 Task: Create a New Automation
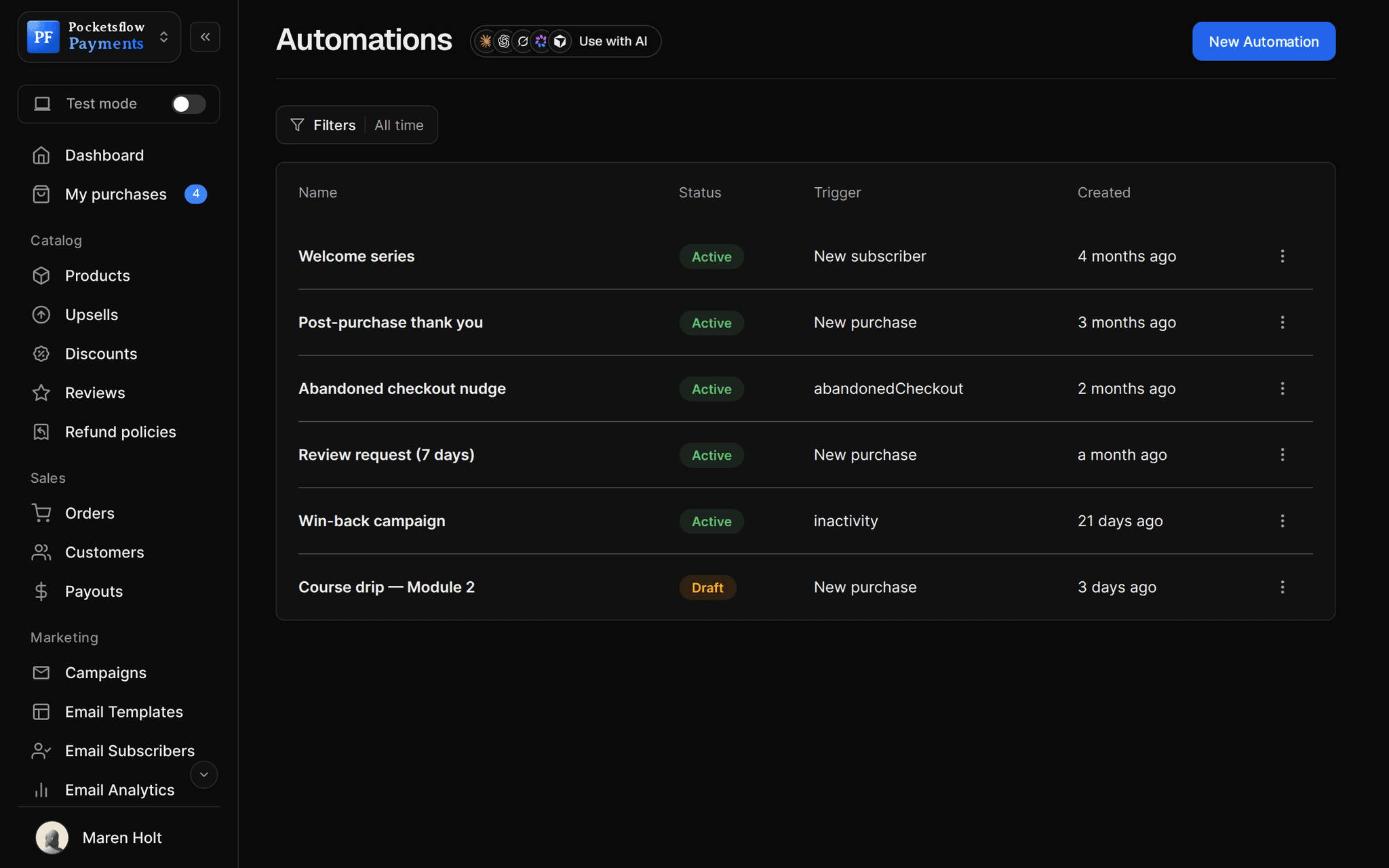click(1264, 41)
